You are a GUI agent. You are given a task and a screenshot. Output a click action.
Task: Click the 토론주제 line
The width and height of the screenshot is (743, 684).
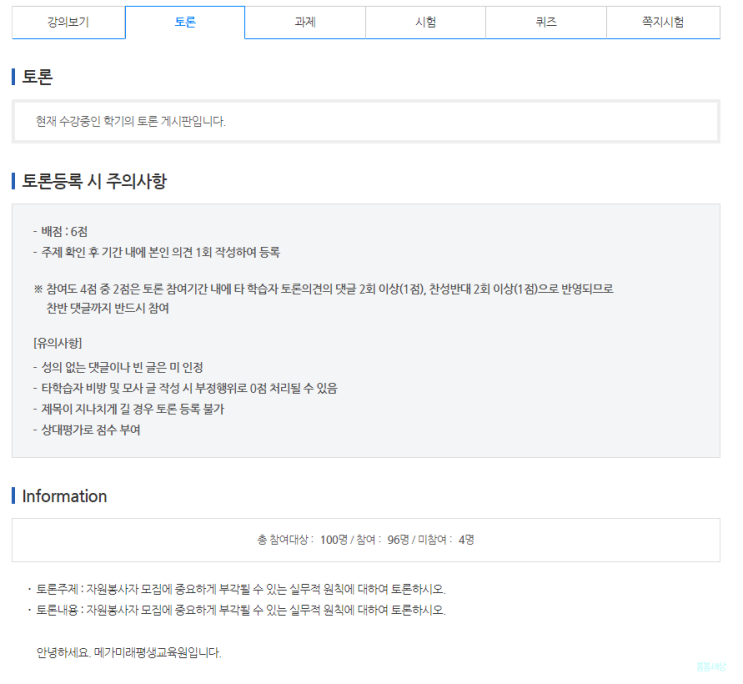coord(241,589)
